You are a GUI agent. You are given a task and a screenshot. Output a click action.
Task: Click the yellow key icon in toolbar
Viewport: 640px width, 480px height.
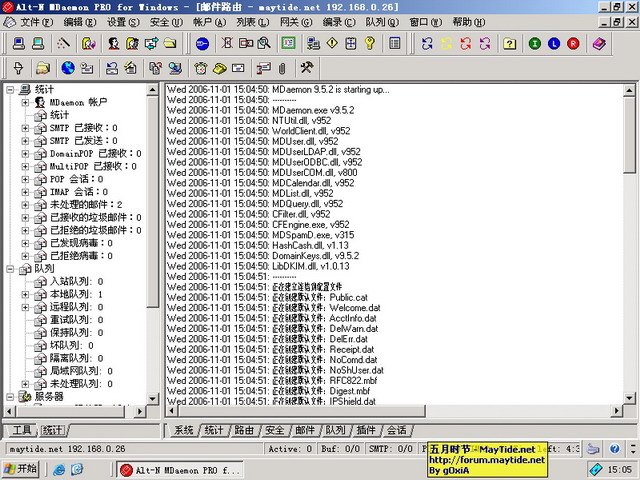coord(369,43)
